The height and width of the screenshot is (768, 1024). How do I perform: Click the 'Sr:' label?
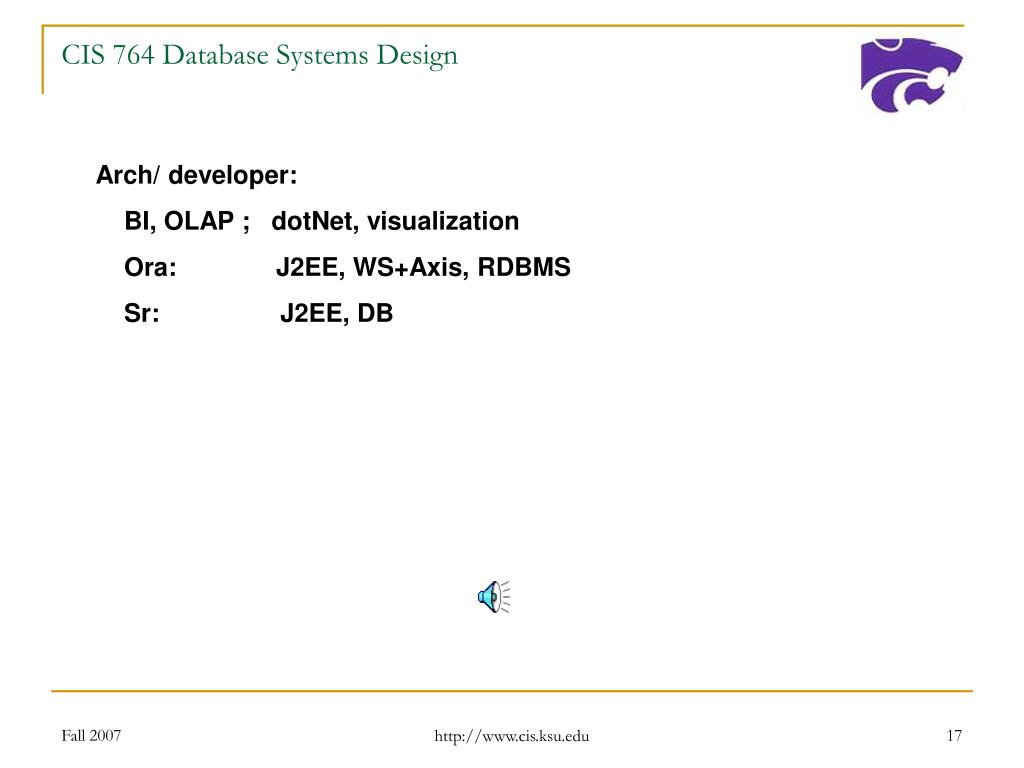point(142,313)
